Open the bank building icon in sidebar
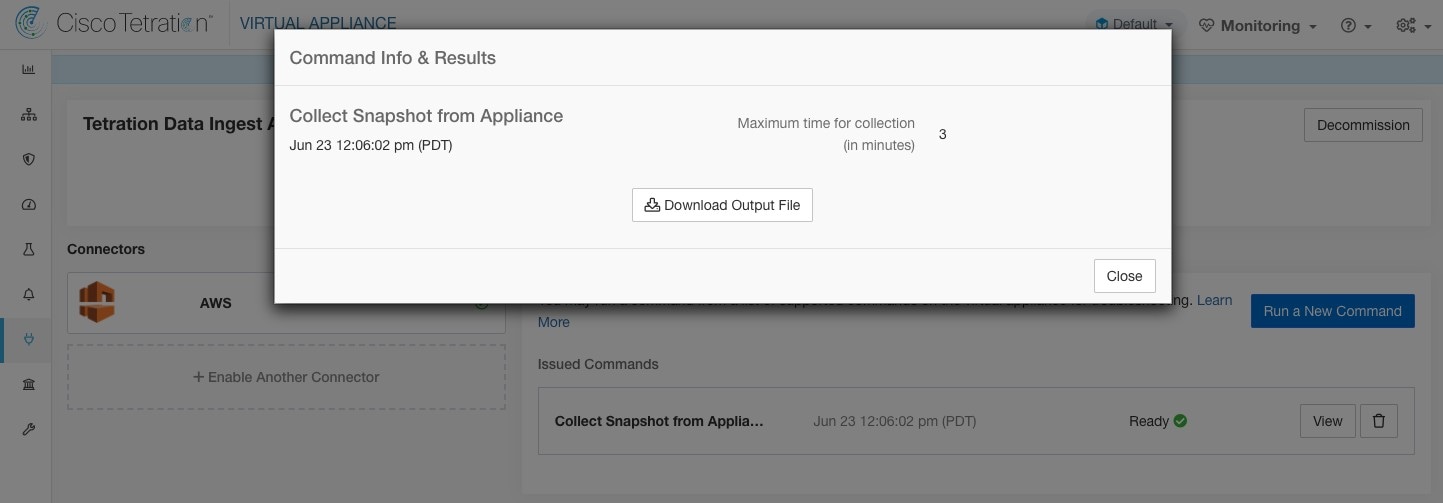The image size is (1443, 503). point(28,384)
